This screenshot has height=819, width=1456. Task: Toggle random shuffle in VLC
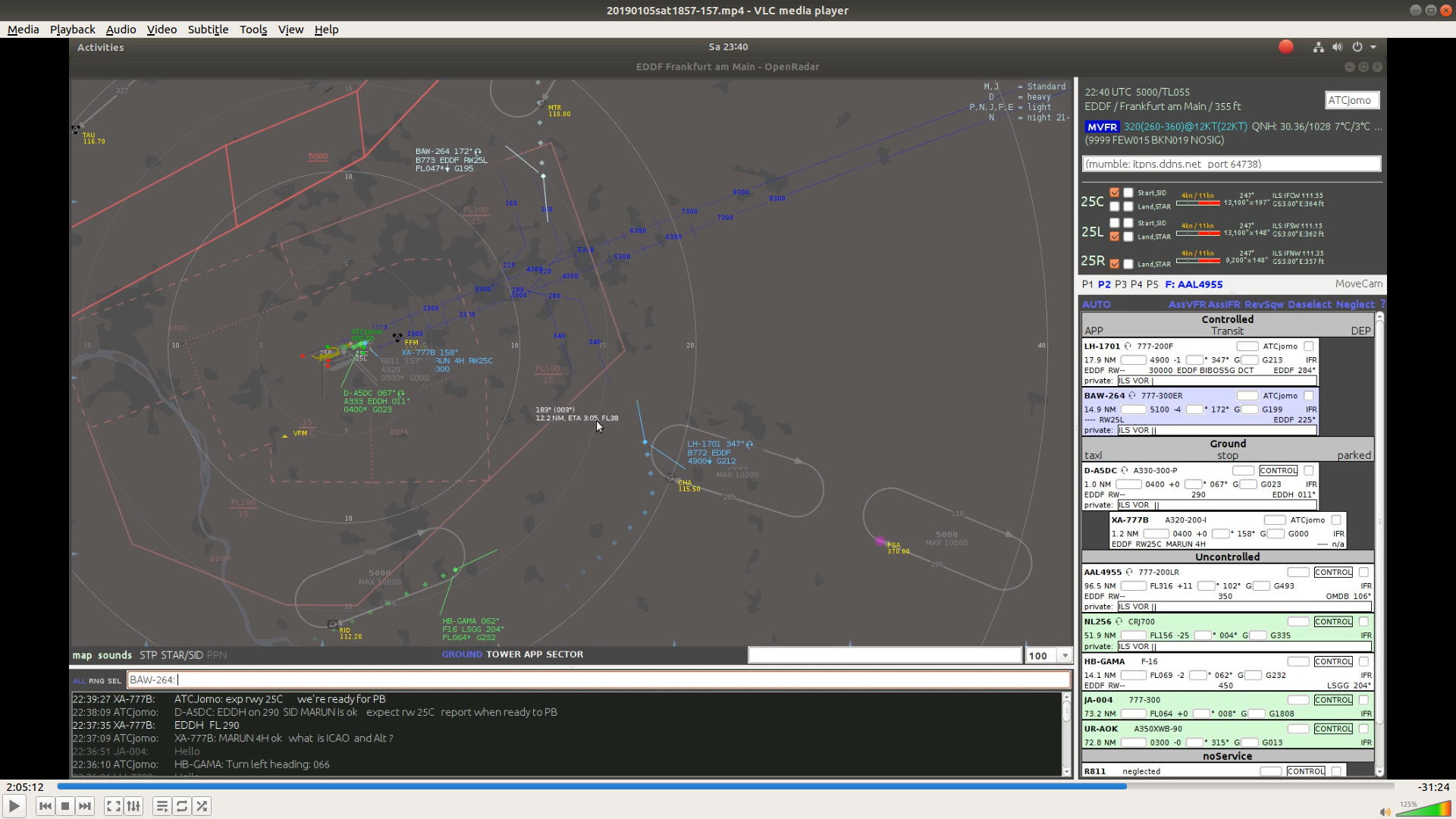[x=202, y=806]
